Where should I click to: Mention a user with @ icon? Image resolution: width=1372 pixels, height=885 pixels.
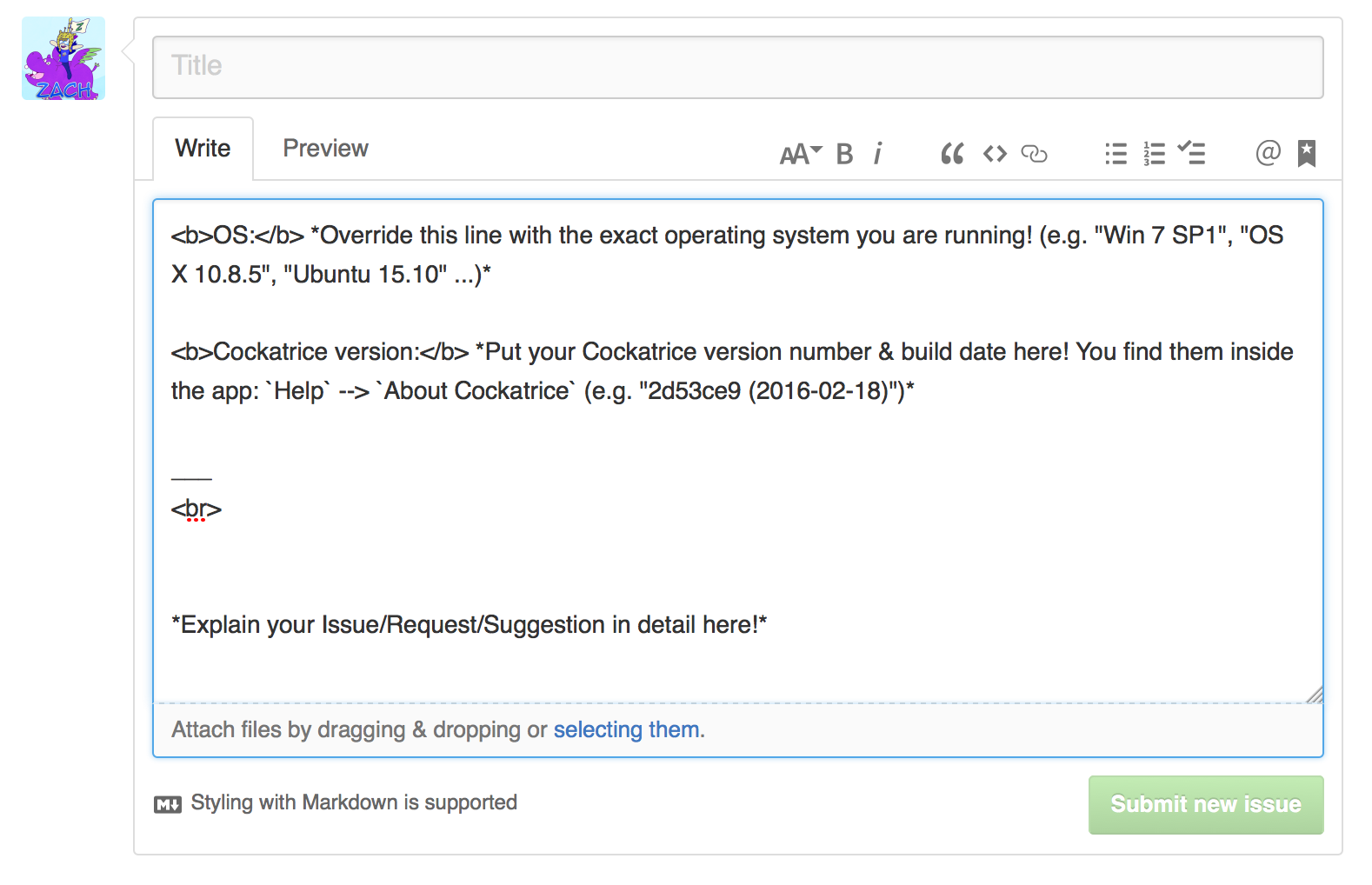pyautogui.click(x=1268, y=153)
